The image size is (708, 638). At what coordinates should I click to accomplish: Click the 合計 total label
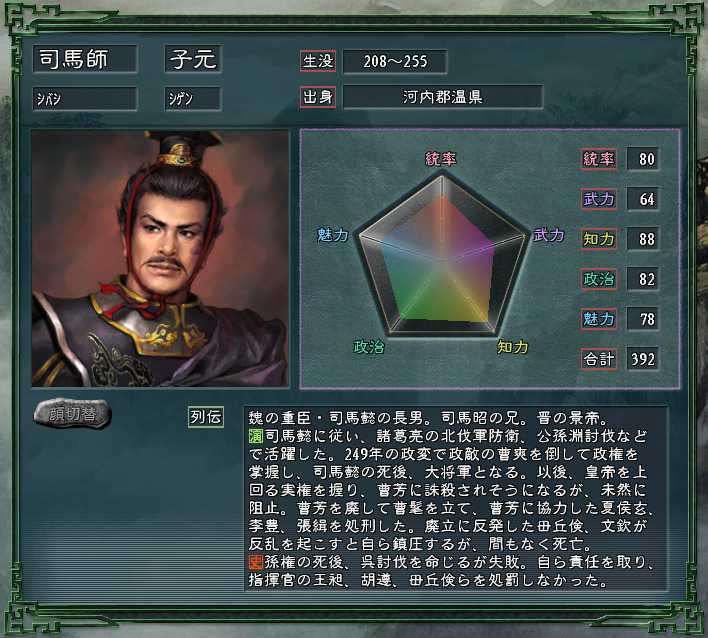tap(599, 359)
